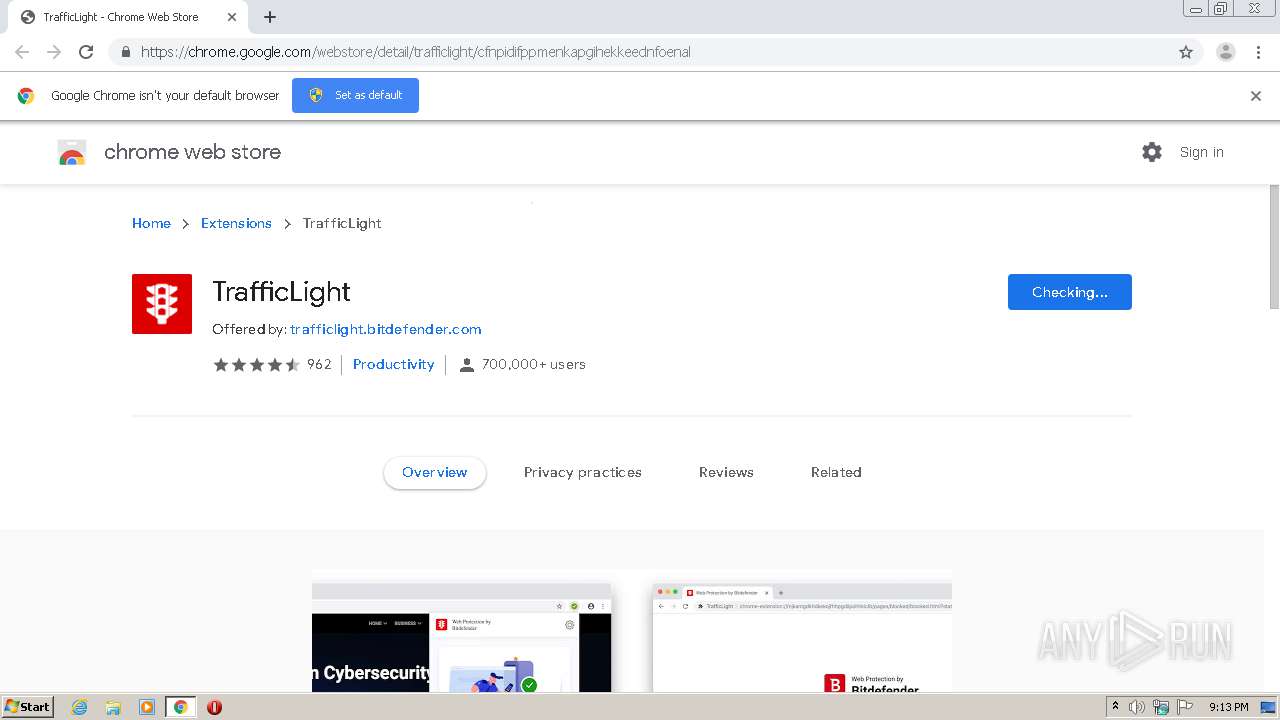Switch to Privacy practices tab
This screenshot has height=720, width=1280.
point(583,472)
